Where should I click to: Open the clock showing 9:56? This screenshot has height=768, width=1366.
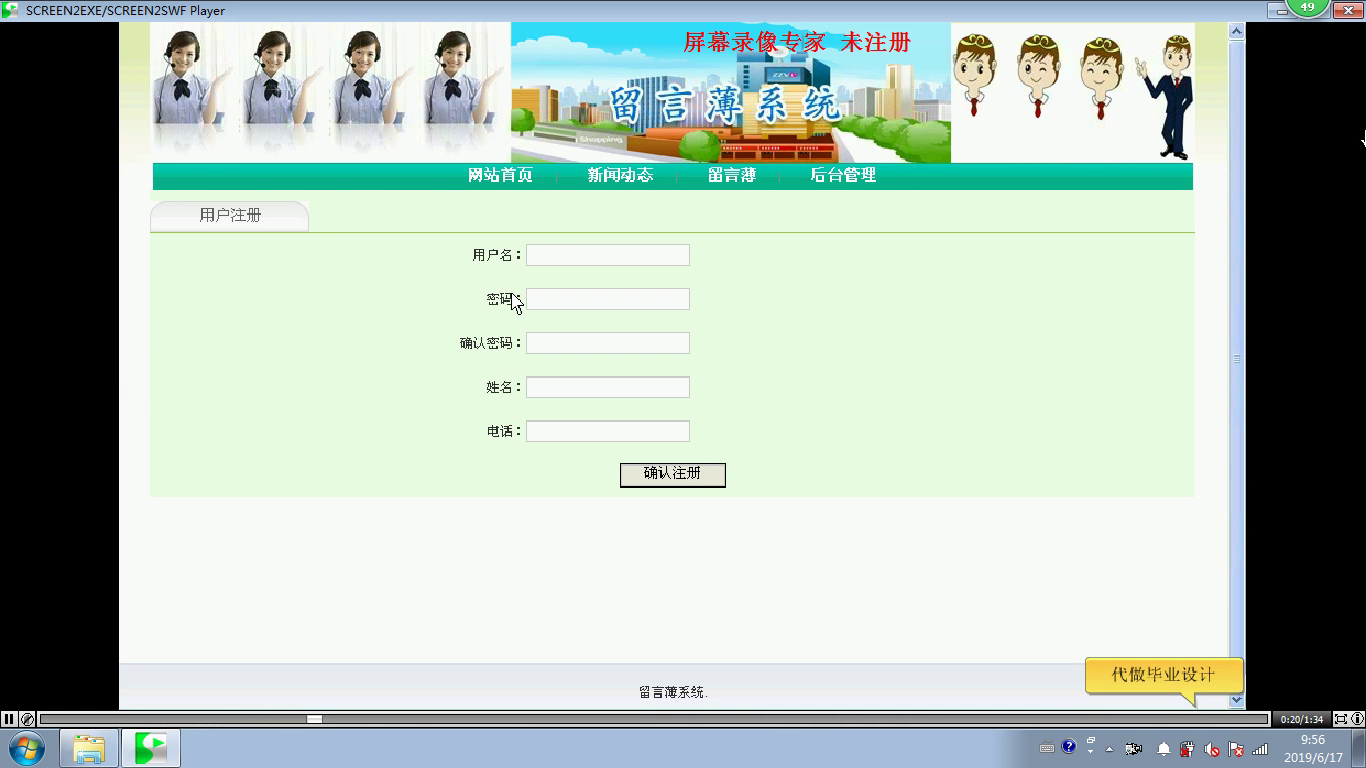click(x=1313, y=748)
